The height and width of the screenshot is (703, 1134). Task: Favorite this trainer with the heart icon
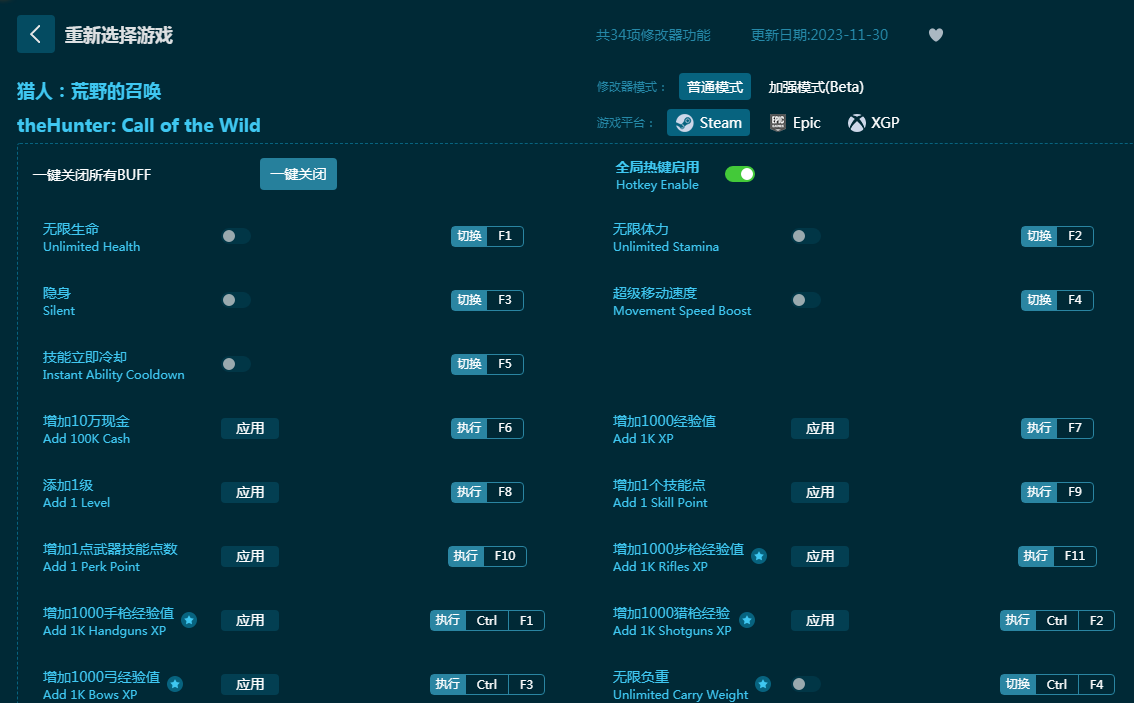tap(936, 35)
